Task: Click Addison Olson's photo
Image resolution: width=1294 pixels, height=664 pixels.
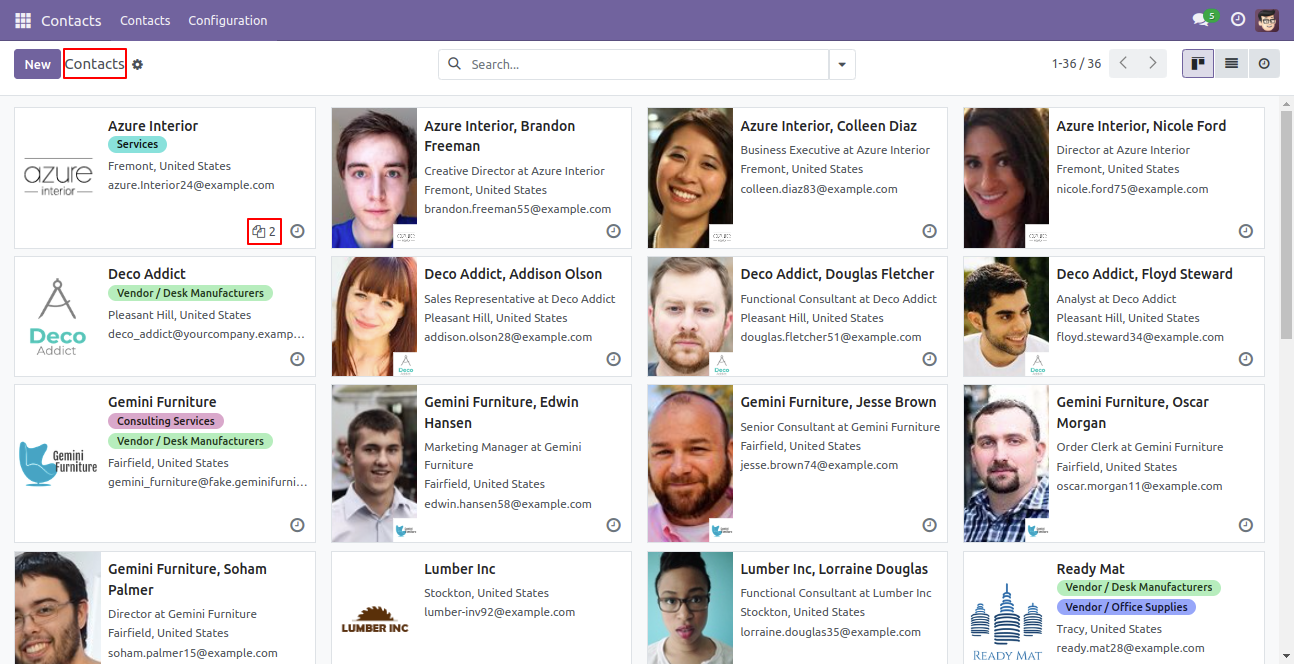Action: [374, 316]
